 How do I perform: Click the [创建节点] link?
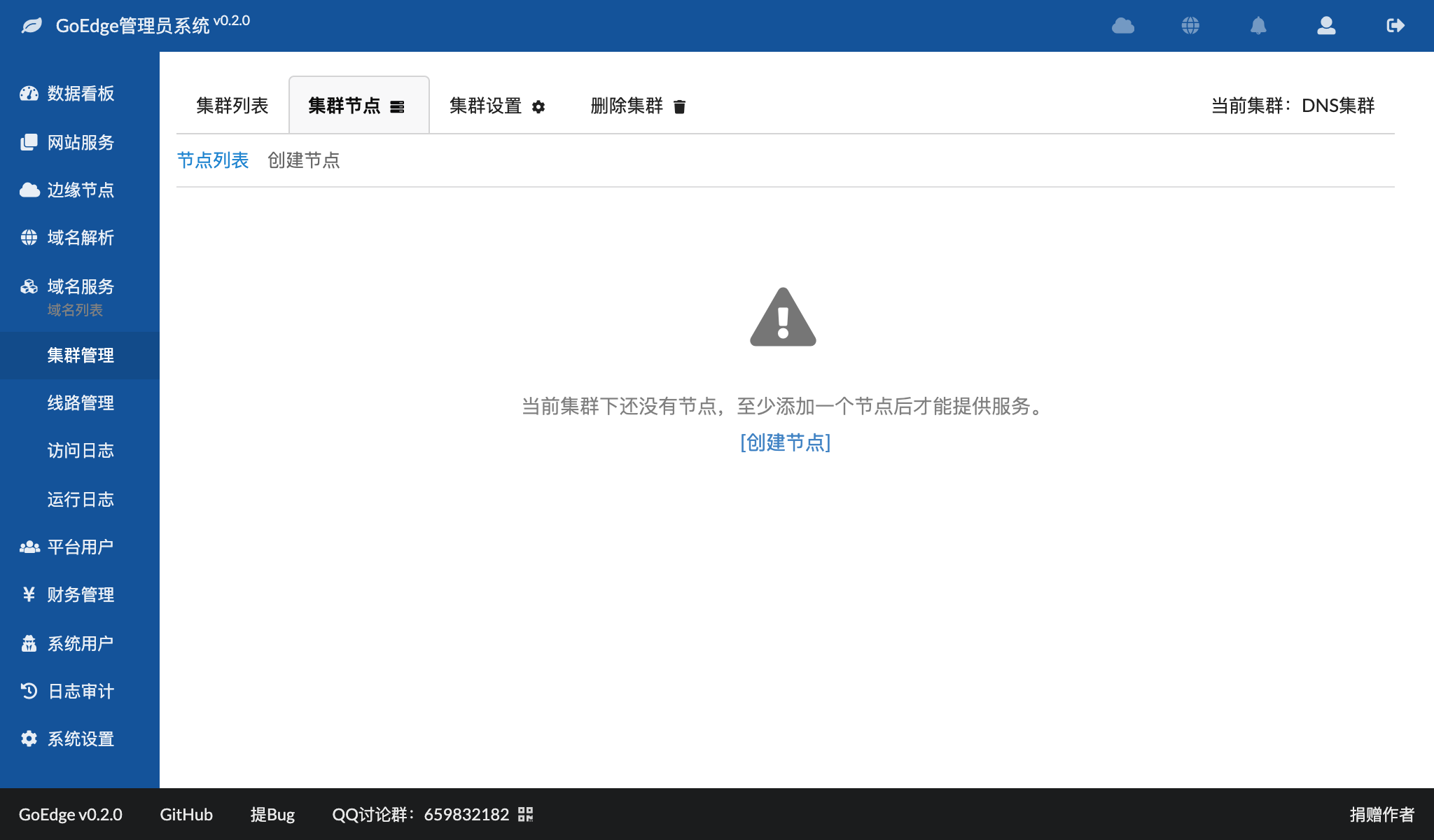tap(786, 442)
